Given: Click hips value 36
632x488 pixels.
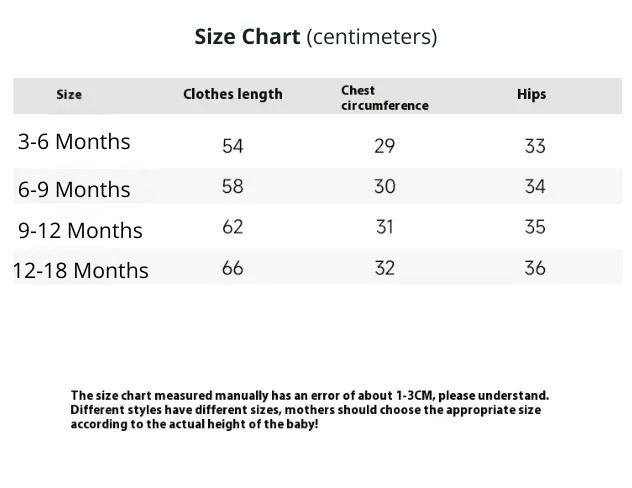Looking at the screenshot, I should point(535,268).
